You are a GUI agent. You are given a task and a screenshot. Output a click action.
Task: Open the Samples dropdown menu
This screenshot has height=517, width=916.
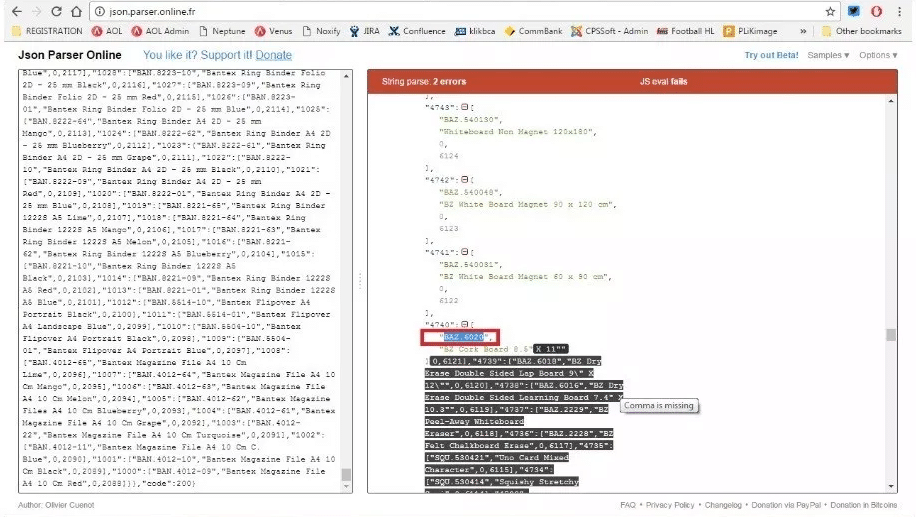click(829, 55)
